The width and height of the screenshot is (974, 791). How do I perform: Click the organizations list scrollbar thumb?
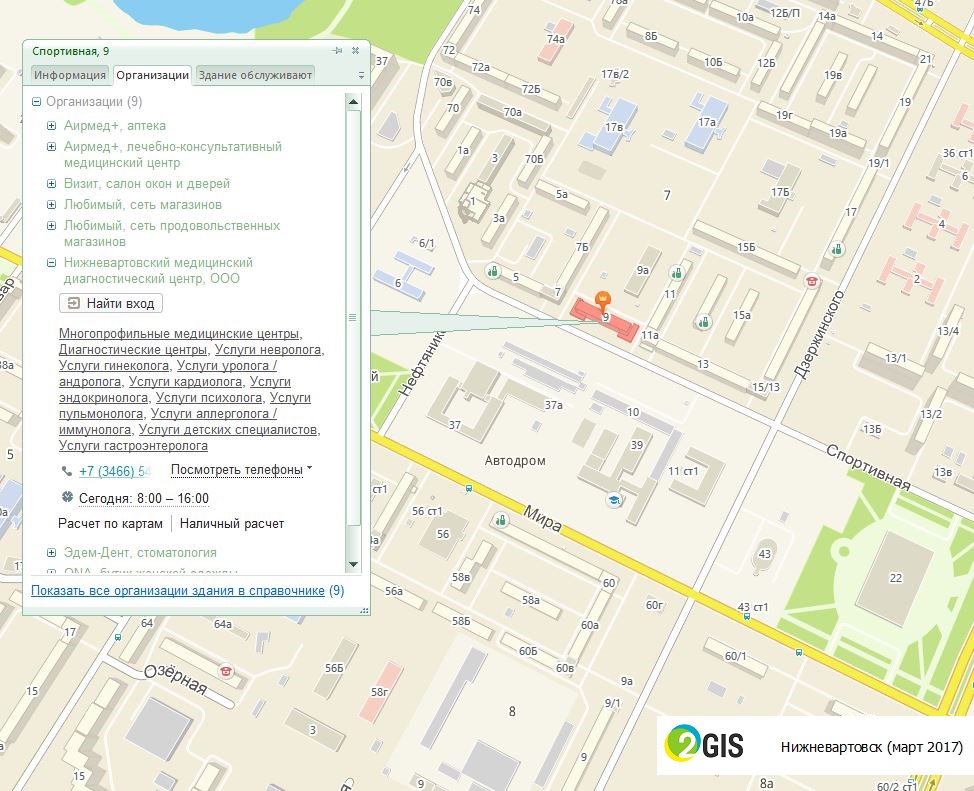(x=353, y=318)
